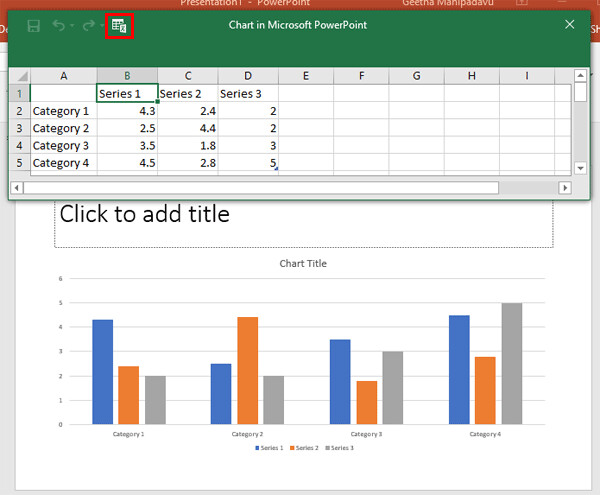Click the spreadsheet's down scroll arrow

580,167
